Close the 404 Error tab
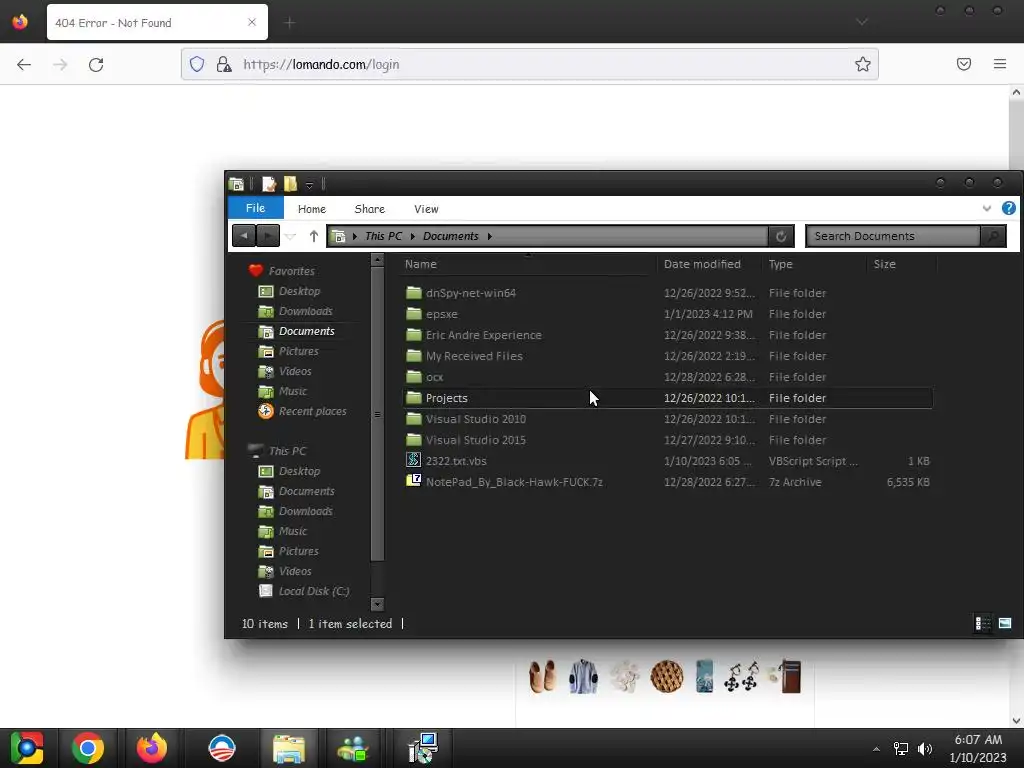Image resolution: width=1024 pixels, height=768 pixels. [x=252, y=23]
